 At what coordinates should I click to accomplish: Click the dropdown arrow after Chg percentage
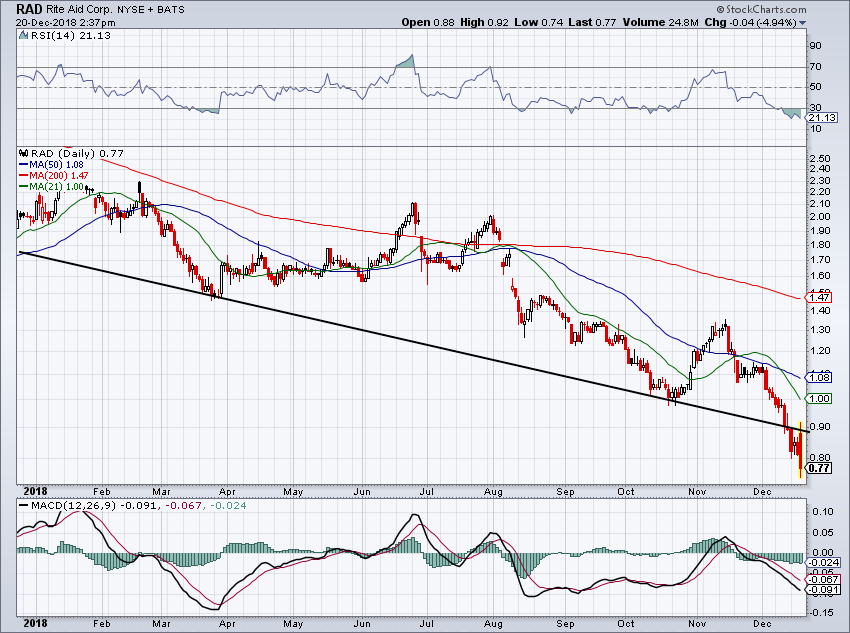(802, 23)
